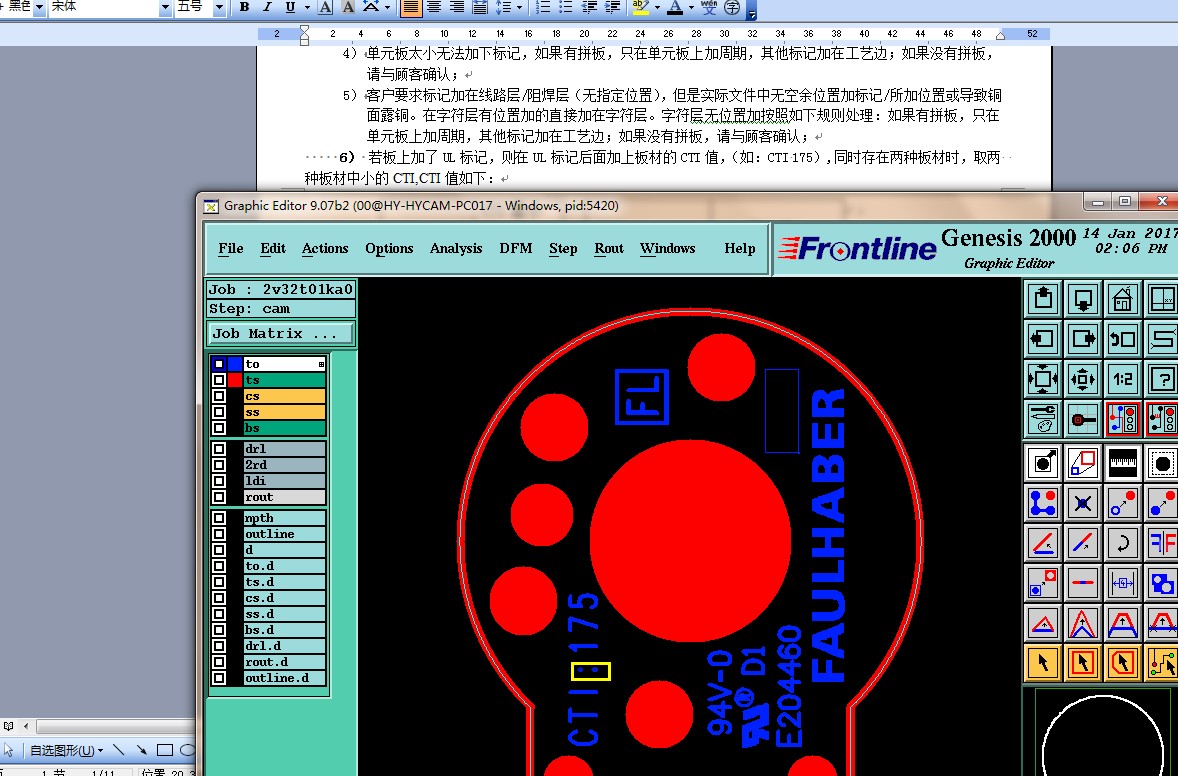Open the Rout menu in Genesis
1178x776 pixels.
click(609, 249)
